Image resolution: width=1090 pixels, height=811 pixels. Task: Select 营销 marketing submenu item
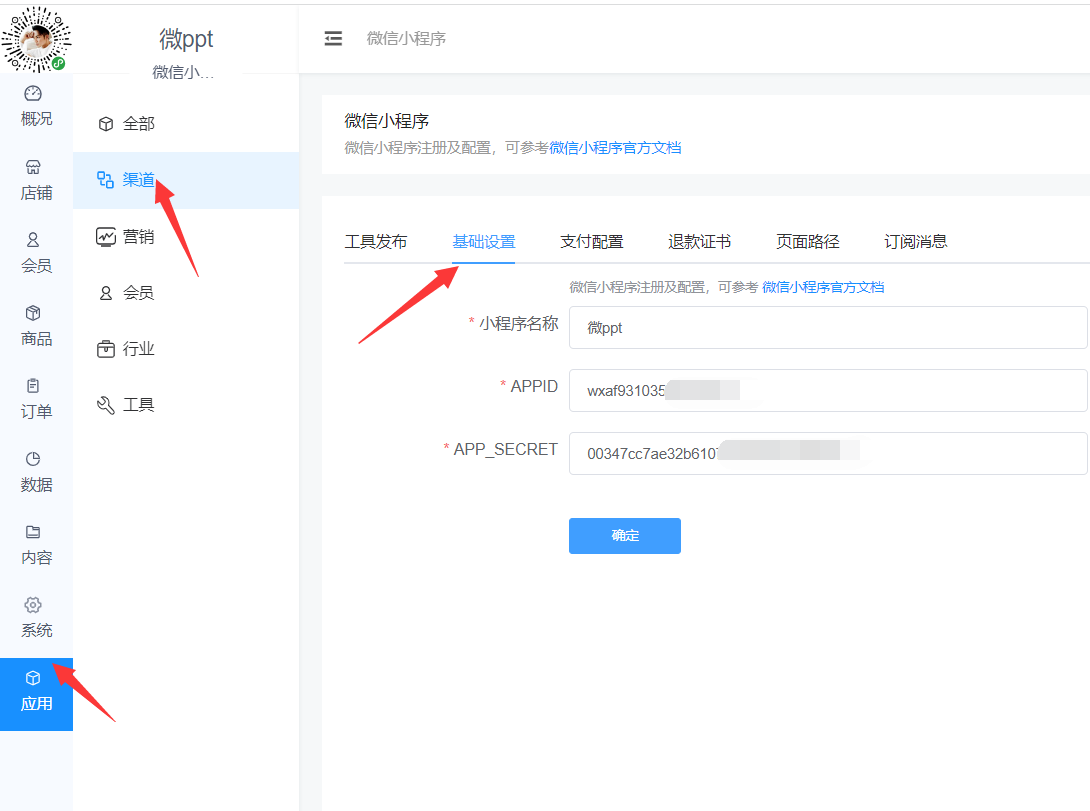[x=186, y=237]
